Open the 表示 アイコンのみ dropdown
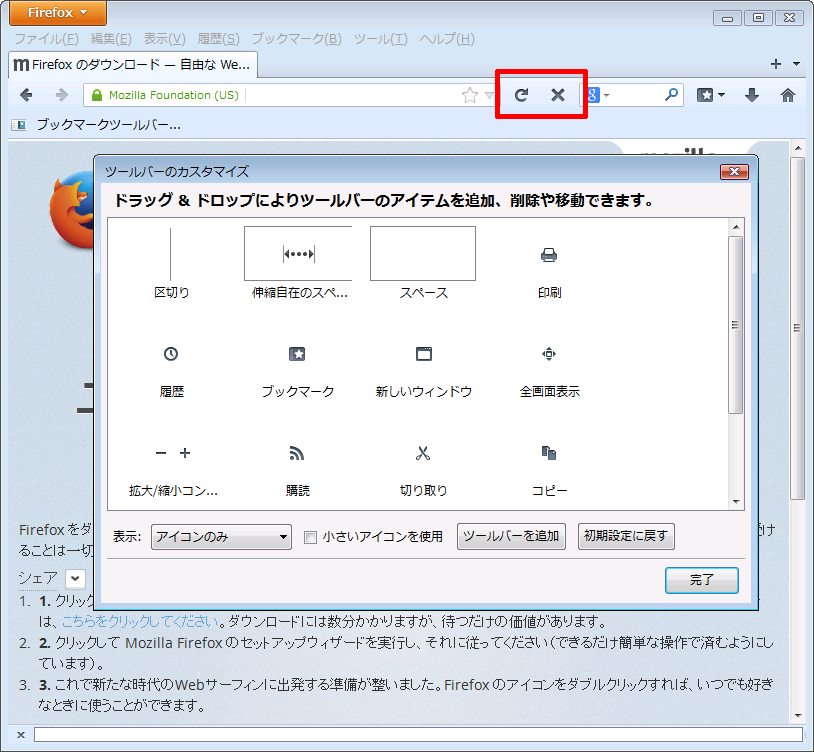Screen dimensions: 814x752 [x=221, y=537]
